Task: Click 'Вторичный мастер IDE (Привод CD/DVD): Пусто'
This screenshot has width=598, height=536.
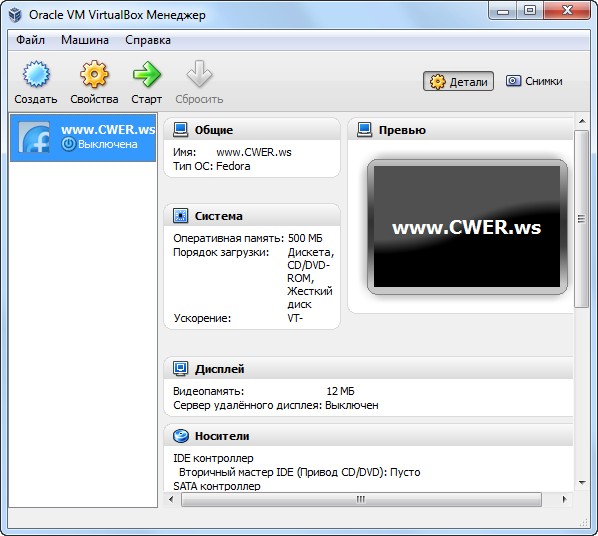Action: pyautogui.click(x=299, y=472)
